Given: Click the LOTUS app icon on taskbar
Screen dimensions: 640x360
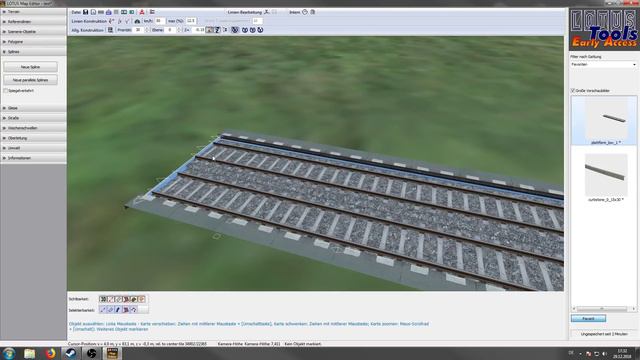Looking at the screenshot, I should point(112,353).
